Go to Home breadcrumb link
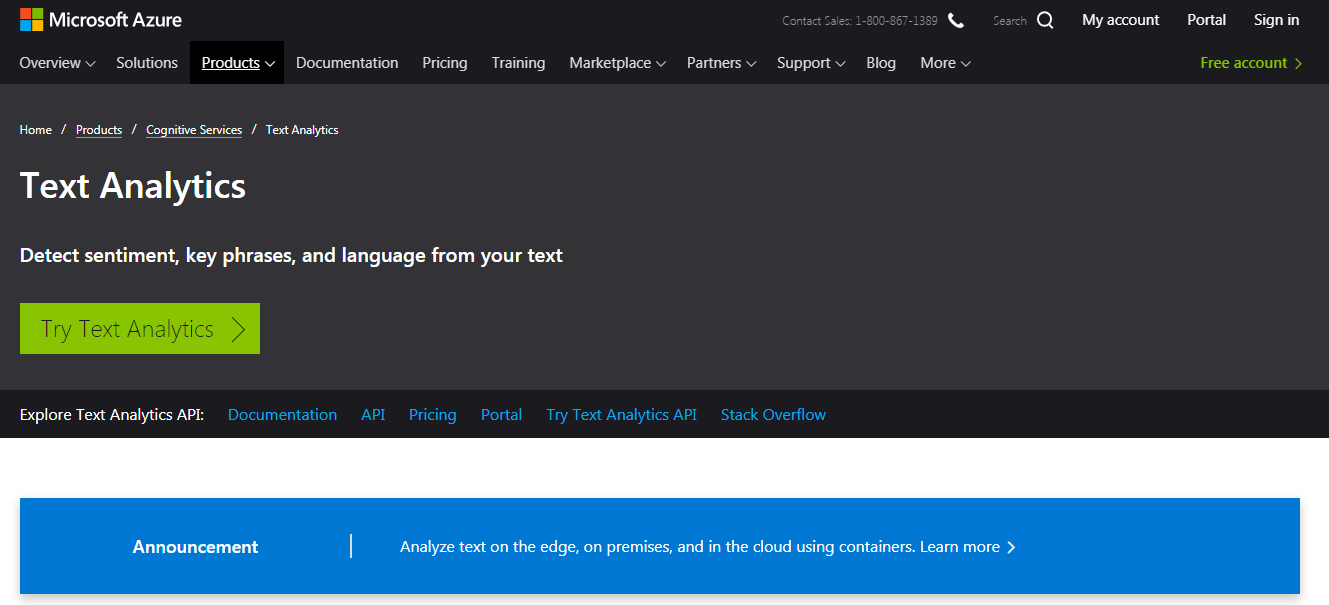This screenshot has height=605, width=1329. pos(36,130)
